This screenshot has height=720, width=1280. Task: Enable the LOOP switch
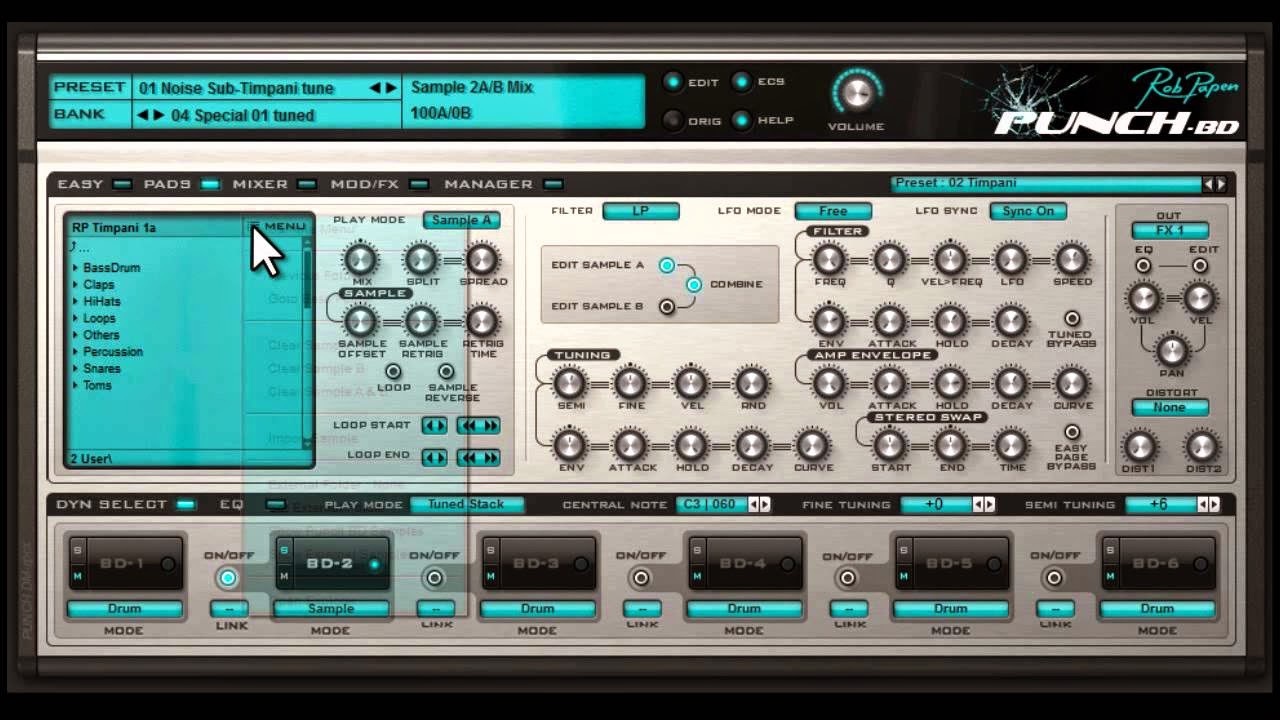(393, 372)
